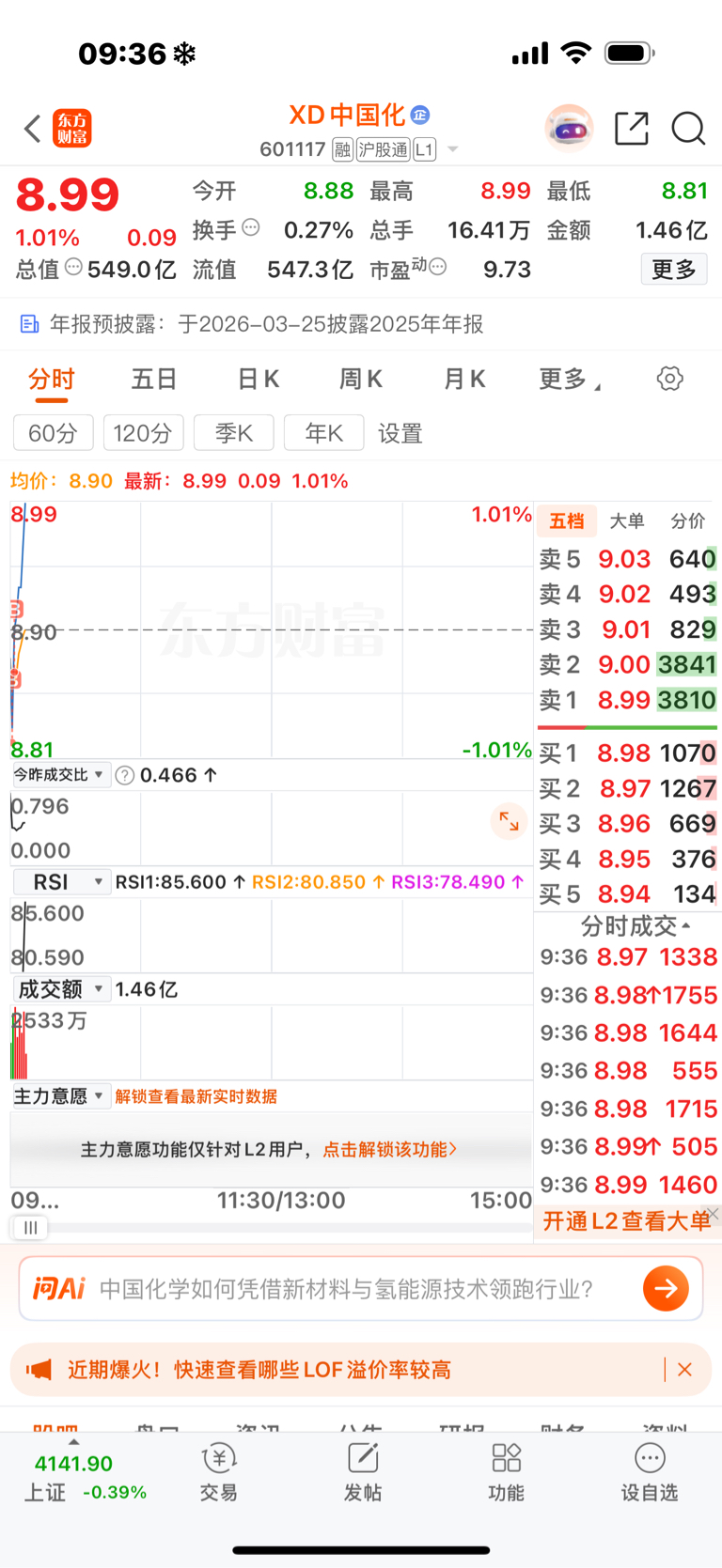Tap 卖1 row at 8.99
This screenshot has height=1568, width=722.
pyautogui.click(x=627, y=700)
